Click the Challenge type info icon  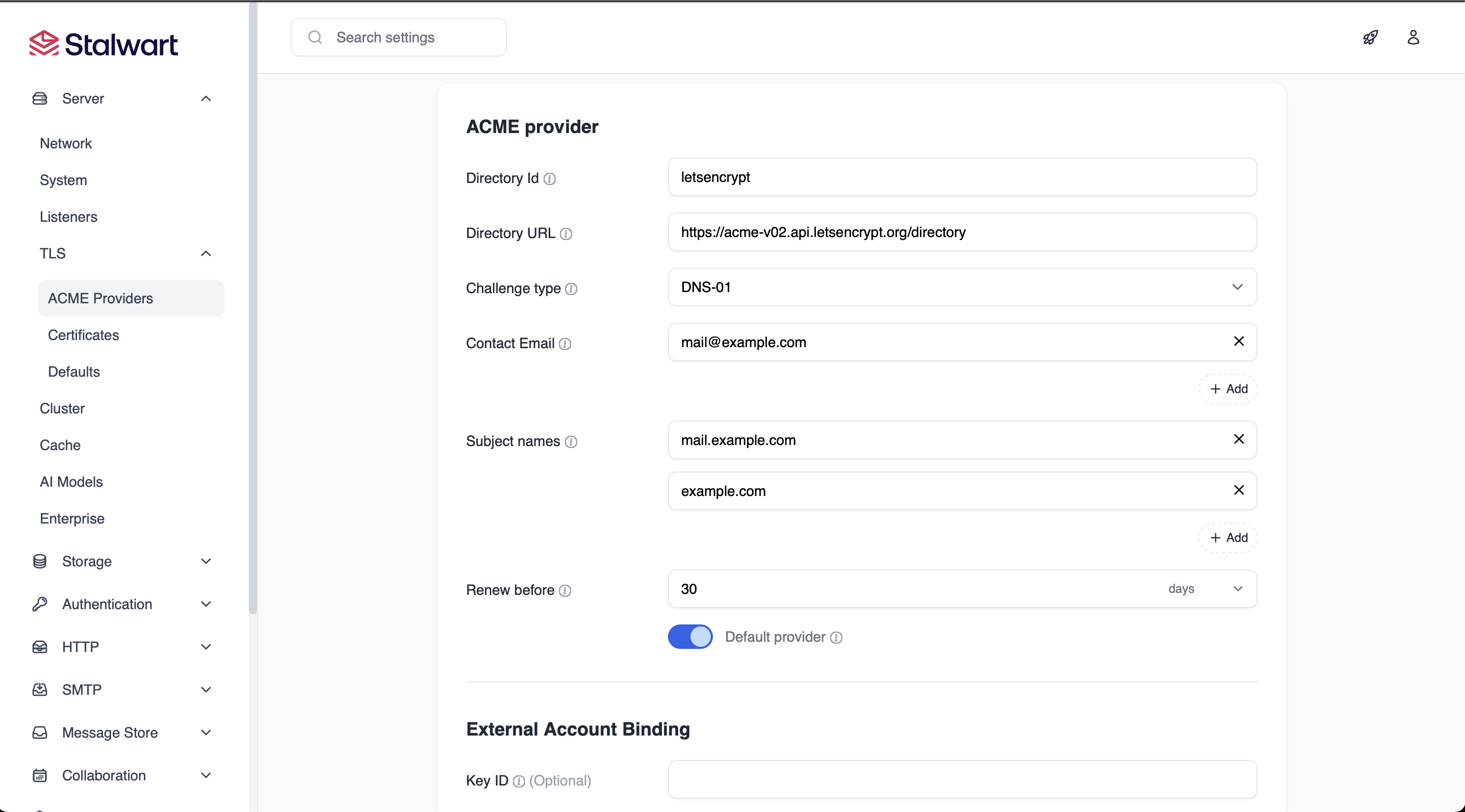(x=571, y=289)
